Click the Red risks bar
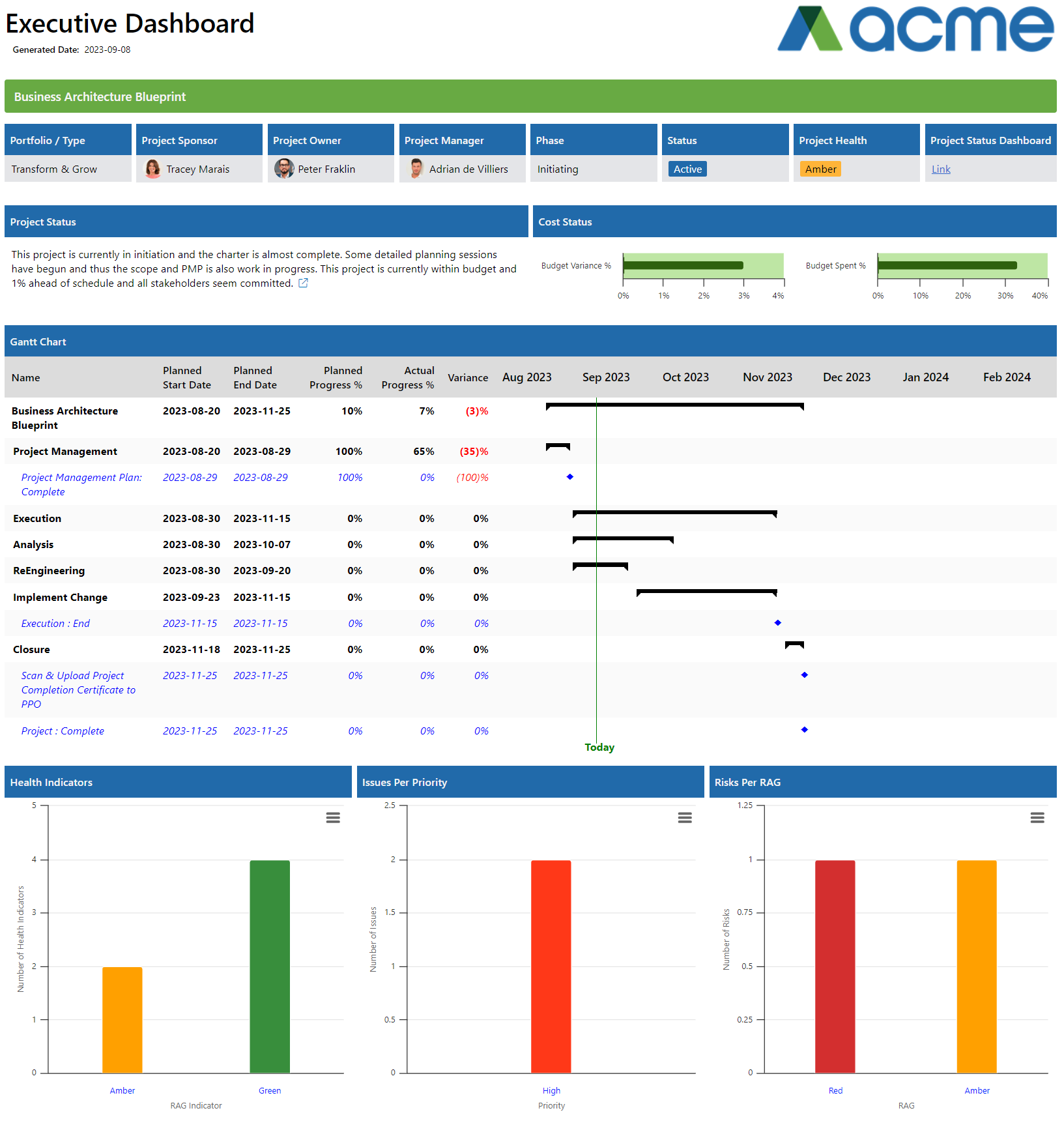Image resolution: width=1064 pixels, height=1132 pixels. point(835,966)
